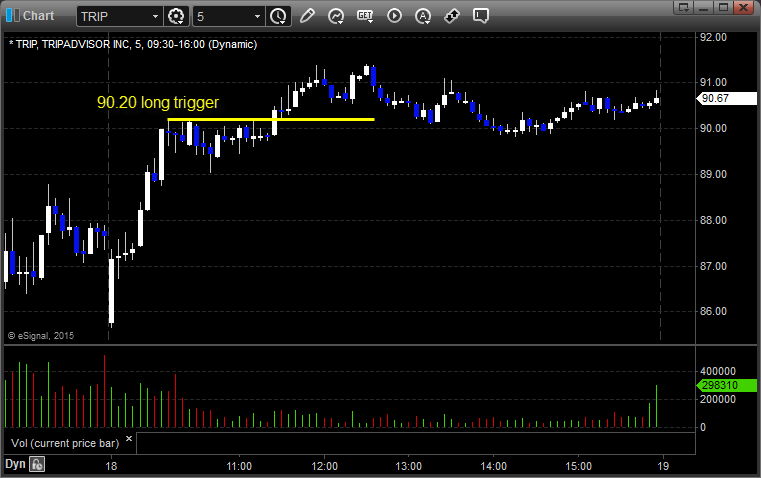
Task: Expand the interval dropdown arrow
Action: click(x=258, y=16)
